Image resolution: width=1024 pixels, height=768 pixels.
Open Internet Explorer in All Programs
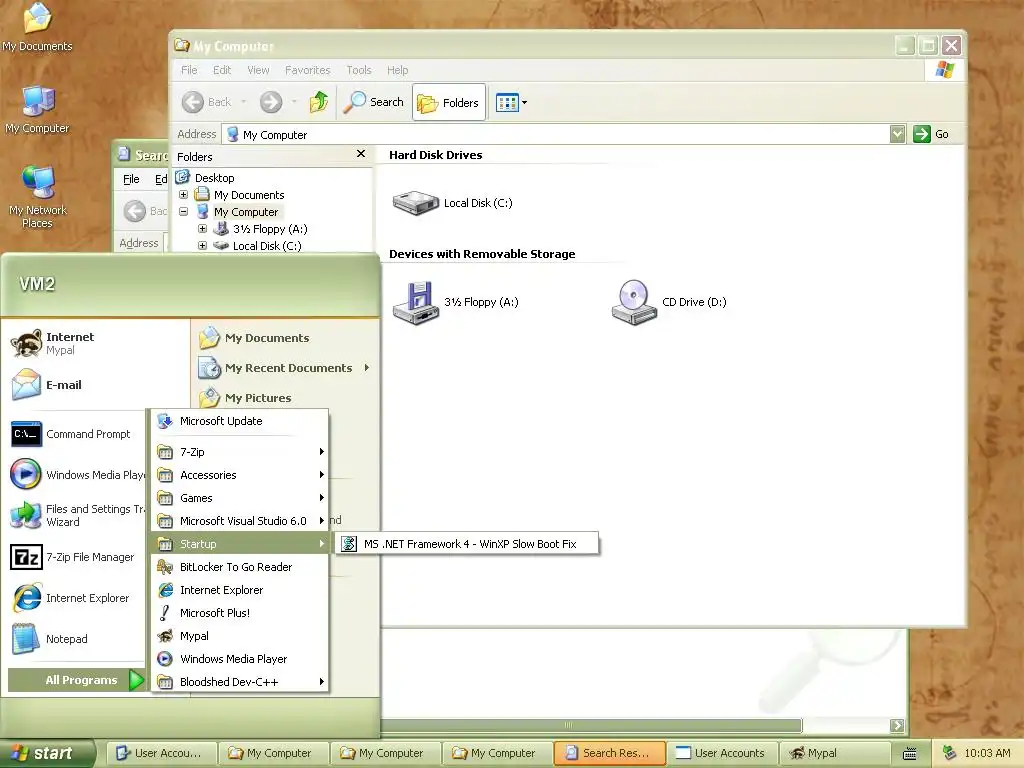(x=240, y=590)
